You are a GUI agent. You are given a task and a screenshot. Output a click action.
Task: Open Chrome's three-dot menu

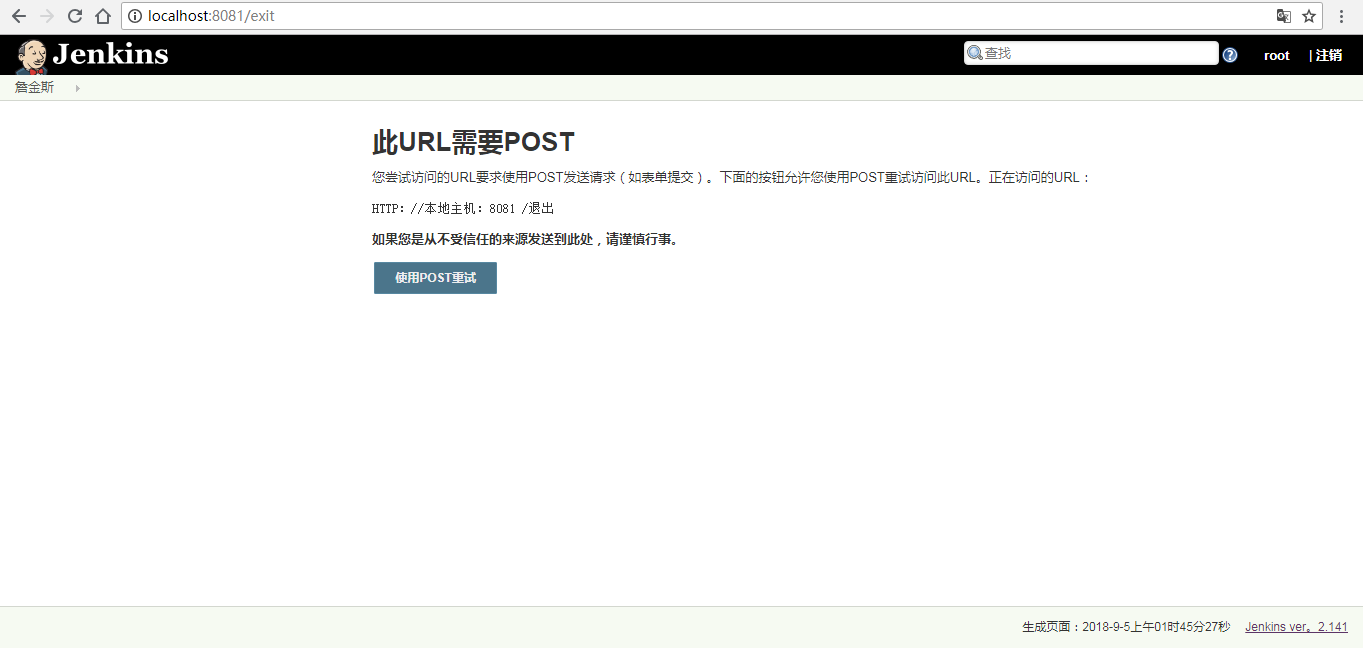tap(1342, 15)
